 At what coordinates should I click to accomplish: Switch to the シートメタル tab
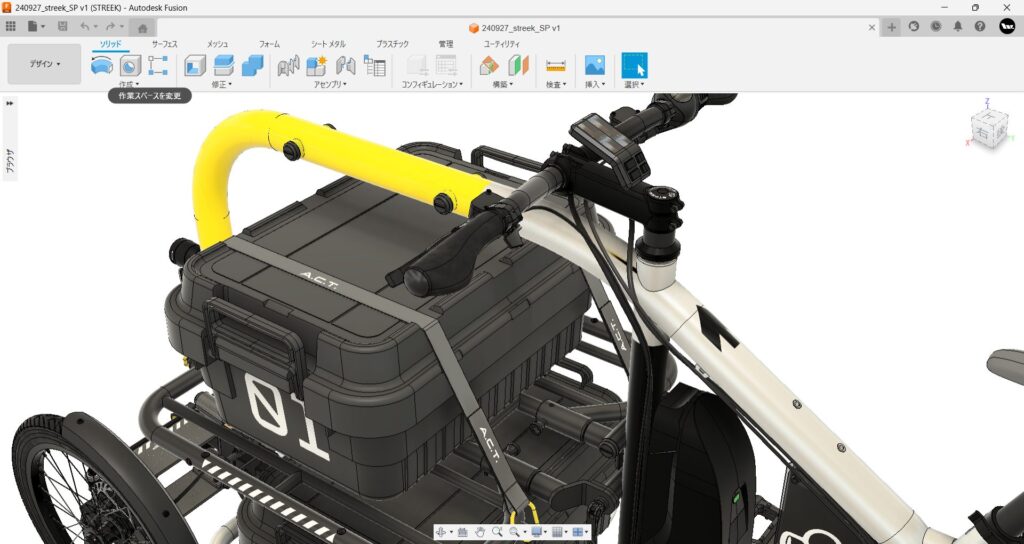pos(328,44)
